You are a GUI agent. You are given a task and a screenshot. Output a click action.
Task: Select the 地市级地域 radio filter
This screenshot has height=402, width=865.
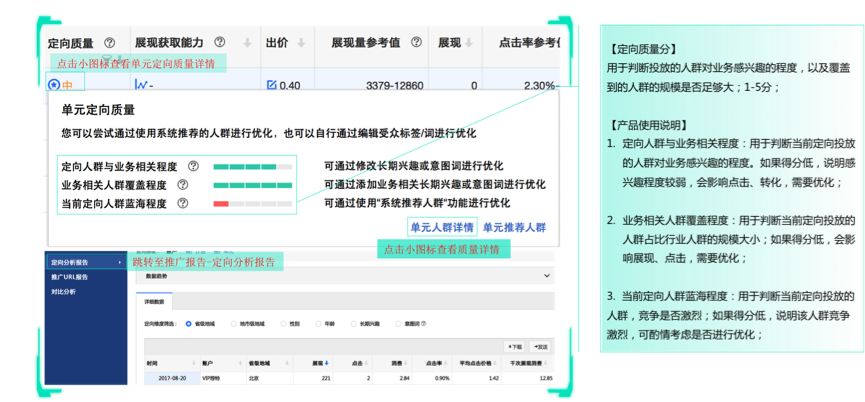pos(233,324)
